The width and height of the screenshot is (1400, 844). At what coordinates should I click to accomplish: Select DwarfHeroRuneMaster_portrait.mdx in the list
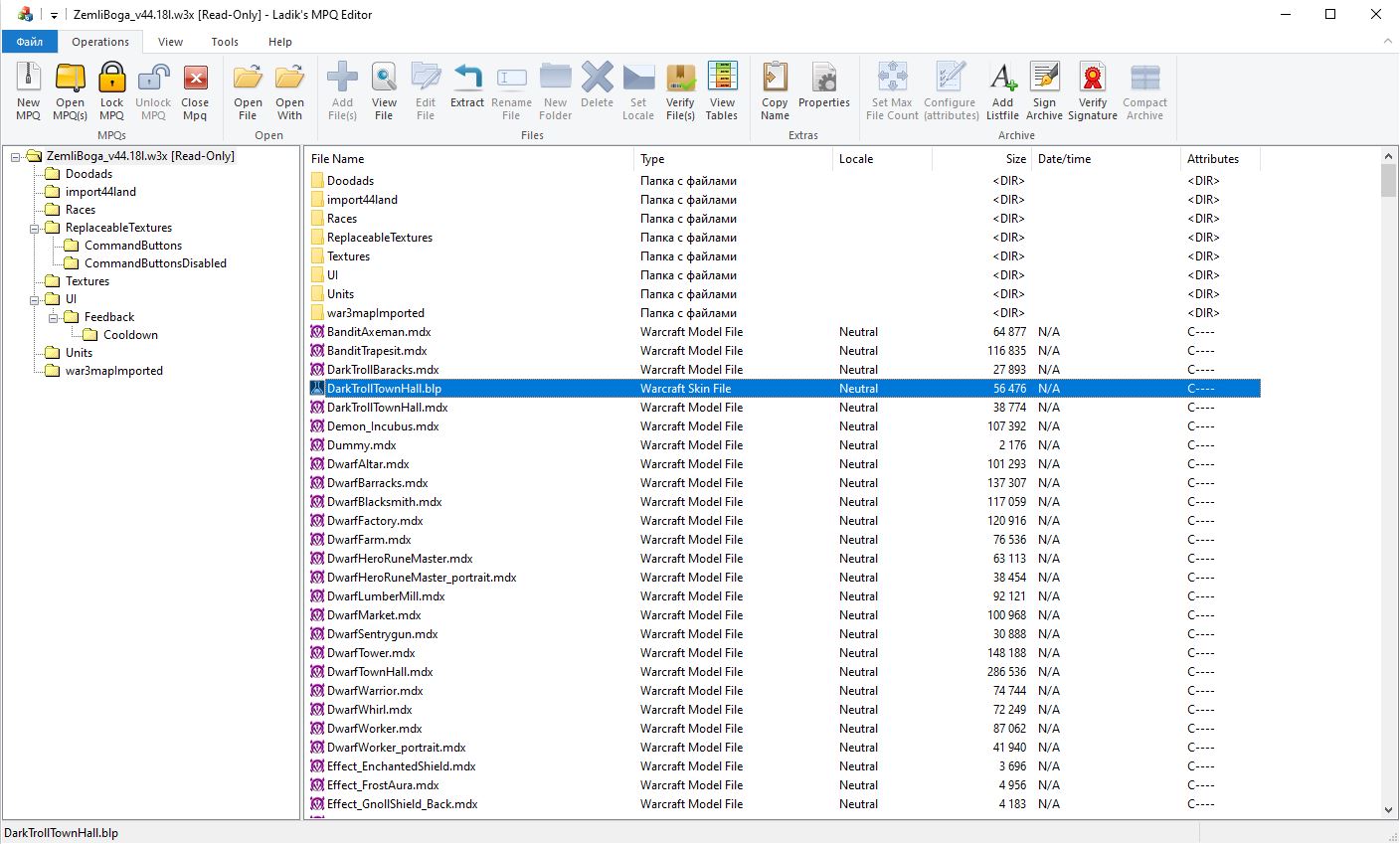[x=784, y=578]
